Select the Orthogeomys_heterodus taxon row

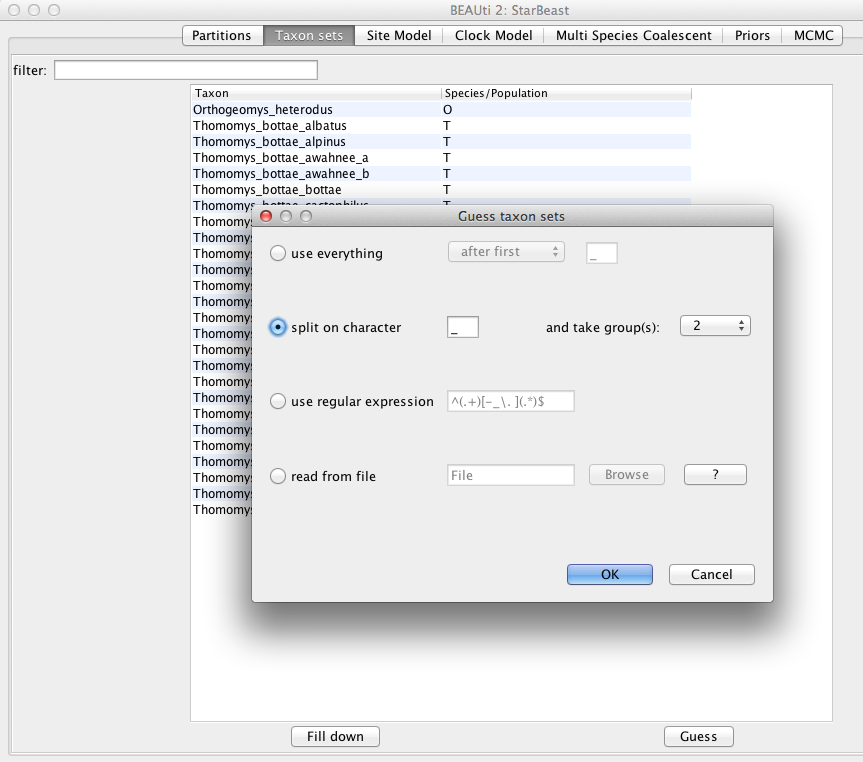(x=262, y=109)
